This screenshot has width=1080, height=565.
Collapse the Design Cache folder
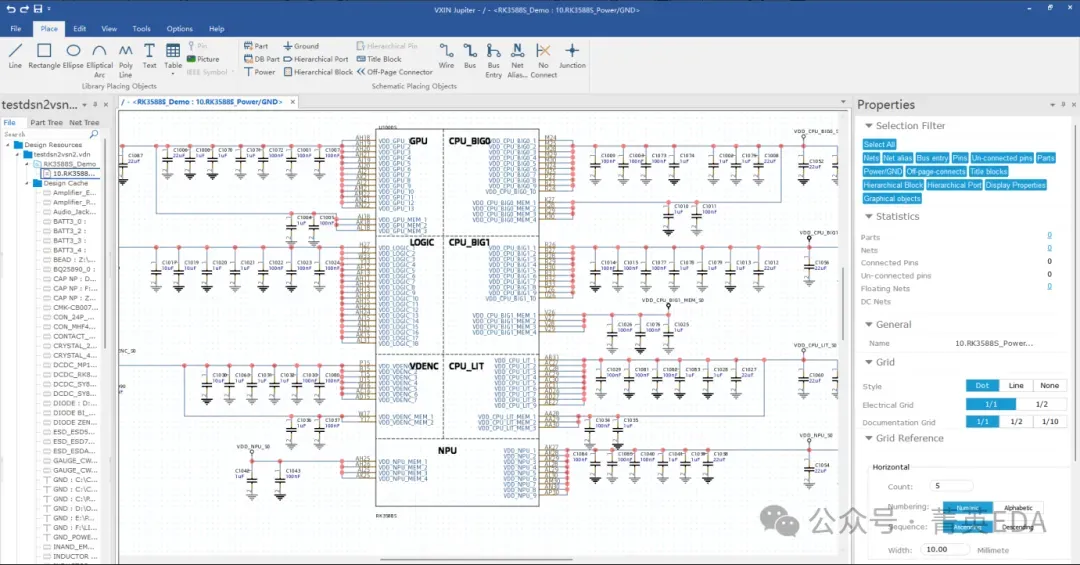[28, 184]
